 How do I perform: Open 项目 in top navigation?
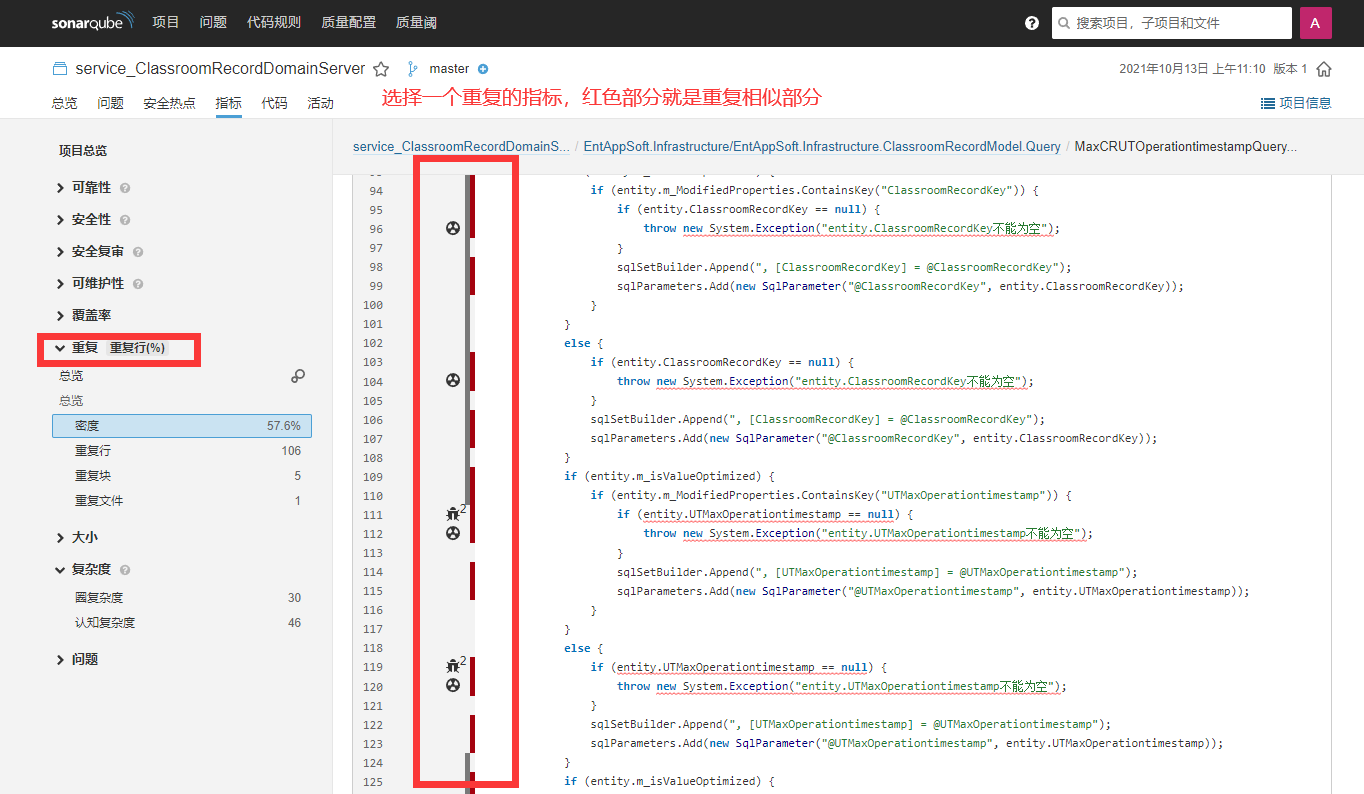tap(166, 23)
